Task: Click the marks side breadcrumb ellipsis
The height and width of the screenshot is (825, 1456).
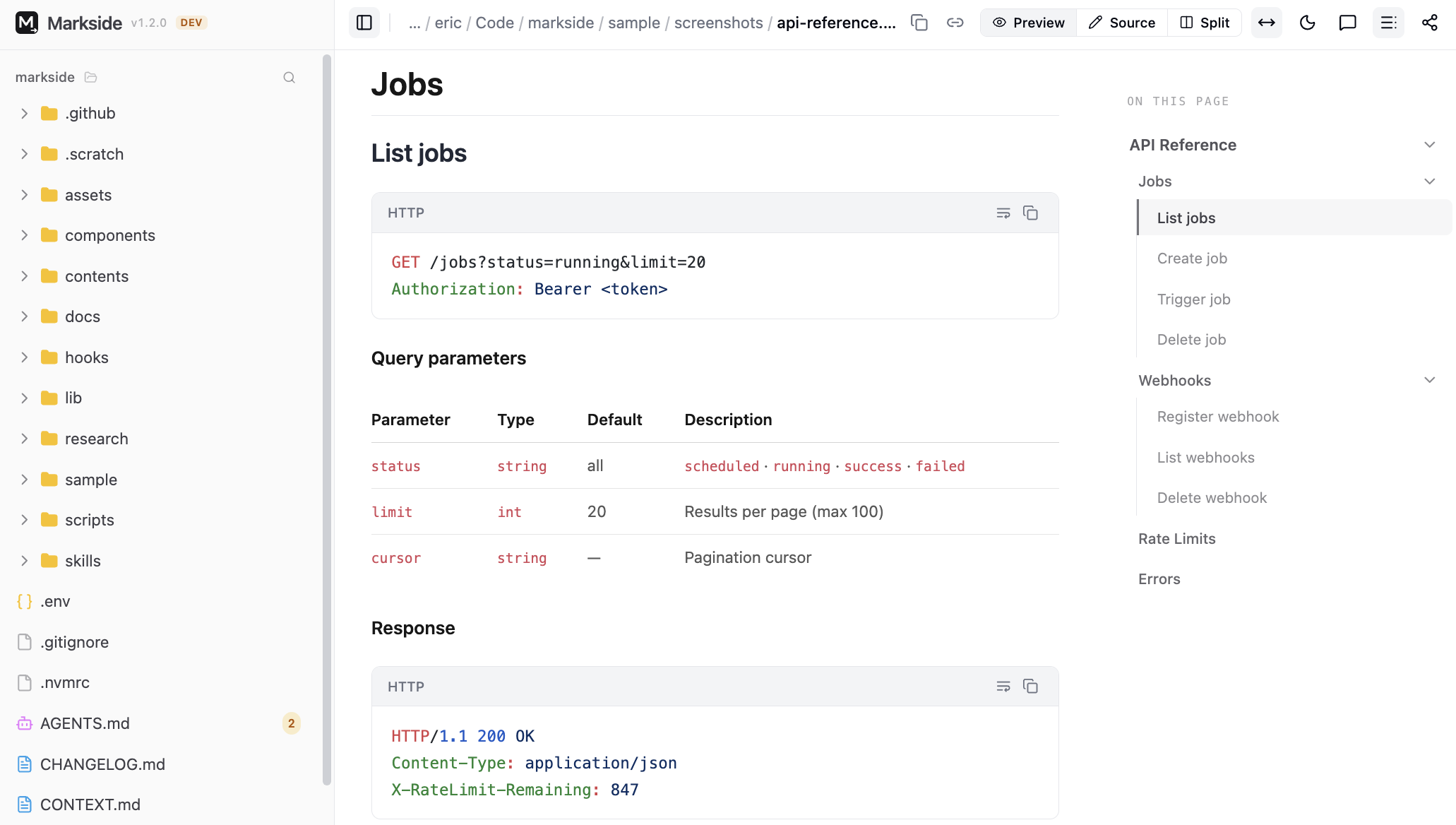Action: point(414,23)
